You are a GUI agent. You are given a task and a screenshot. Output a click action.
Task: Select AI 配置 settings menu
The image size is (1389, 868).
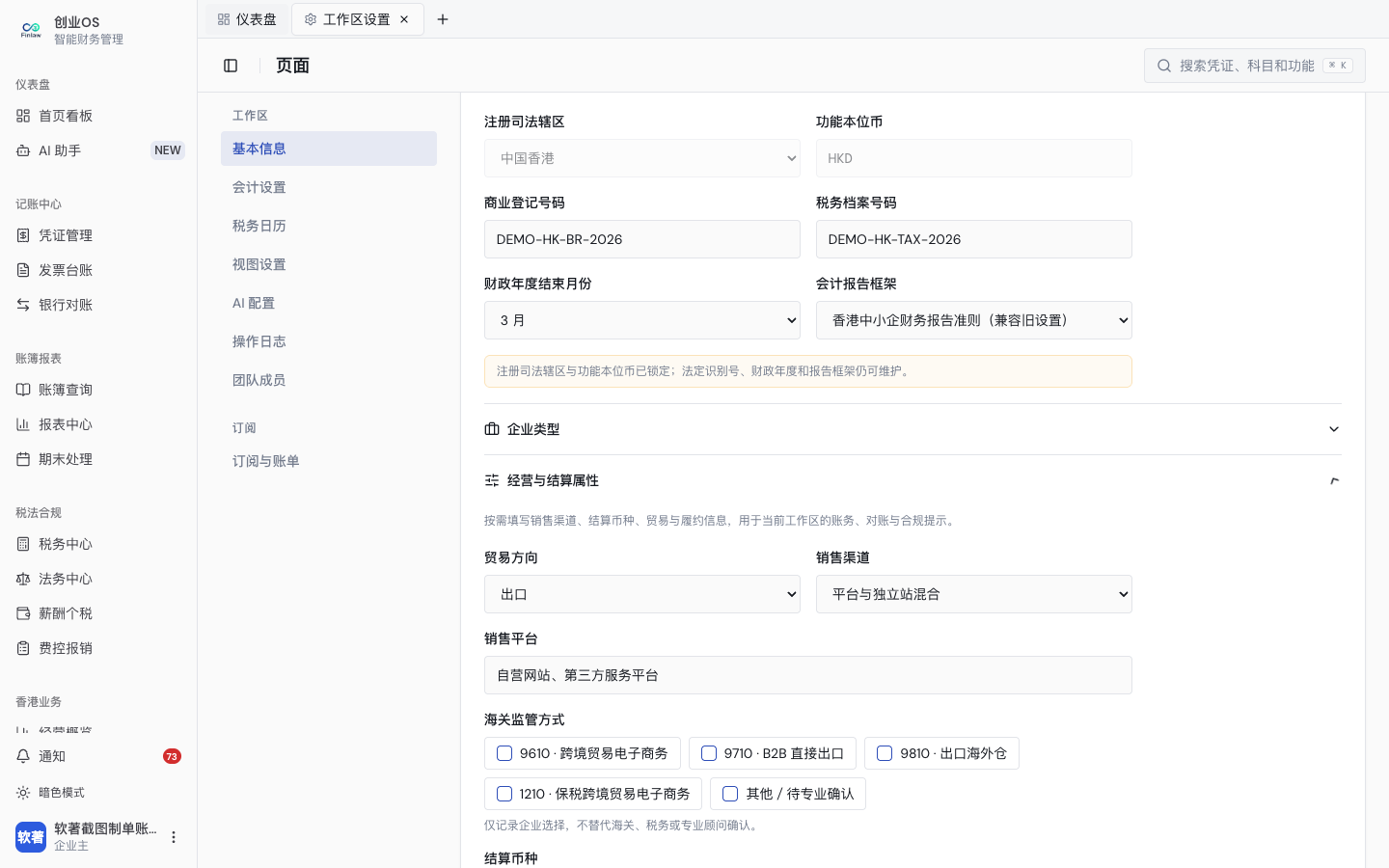329,303
